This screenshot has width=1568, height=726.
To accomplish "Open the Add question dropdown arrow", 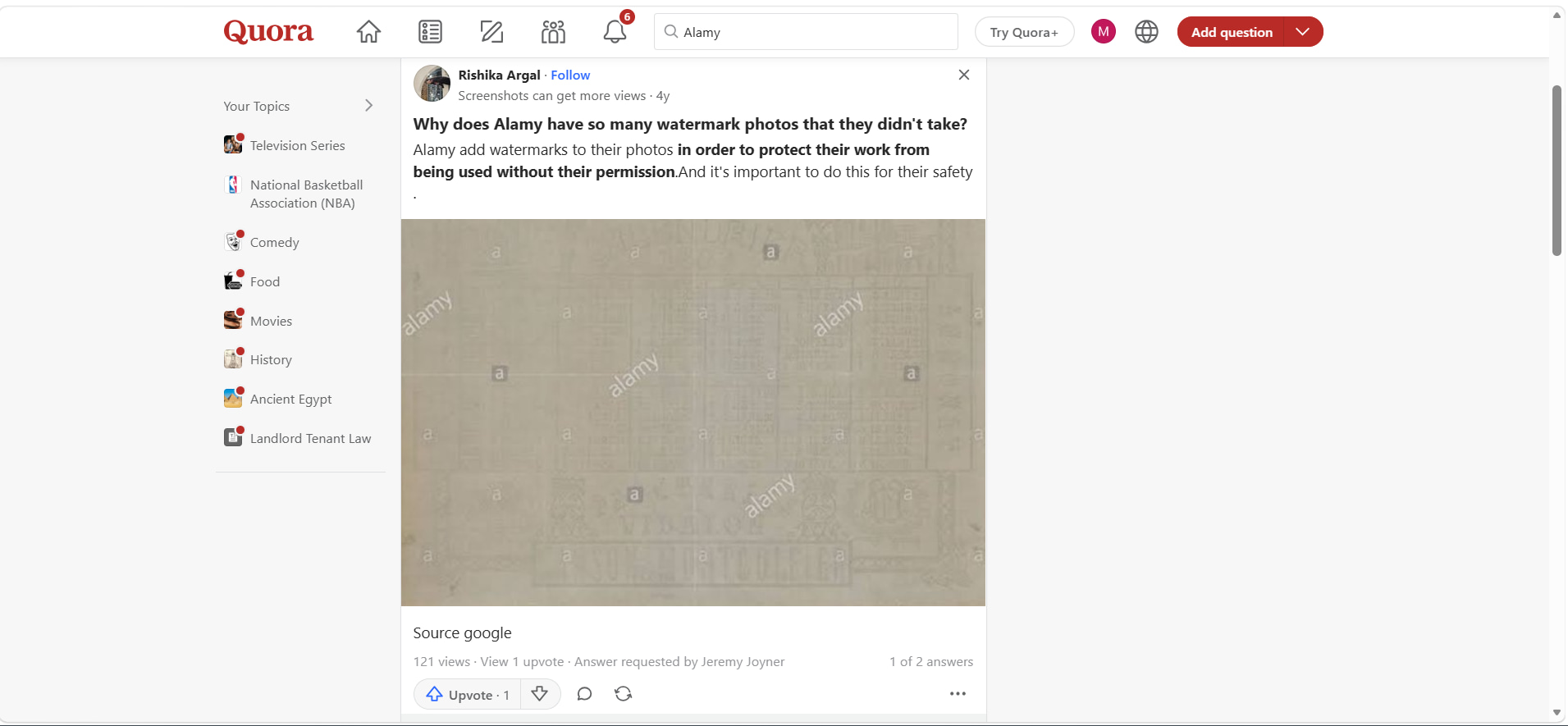I will click(x=1303, y=32).
